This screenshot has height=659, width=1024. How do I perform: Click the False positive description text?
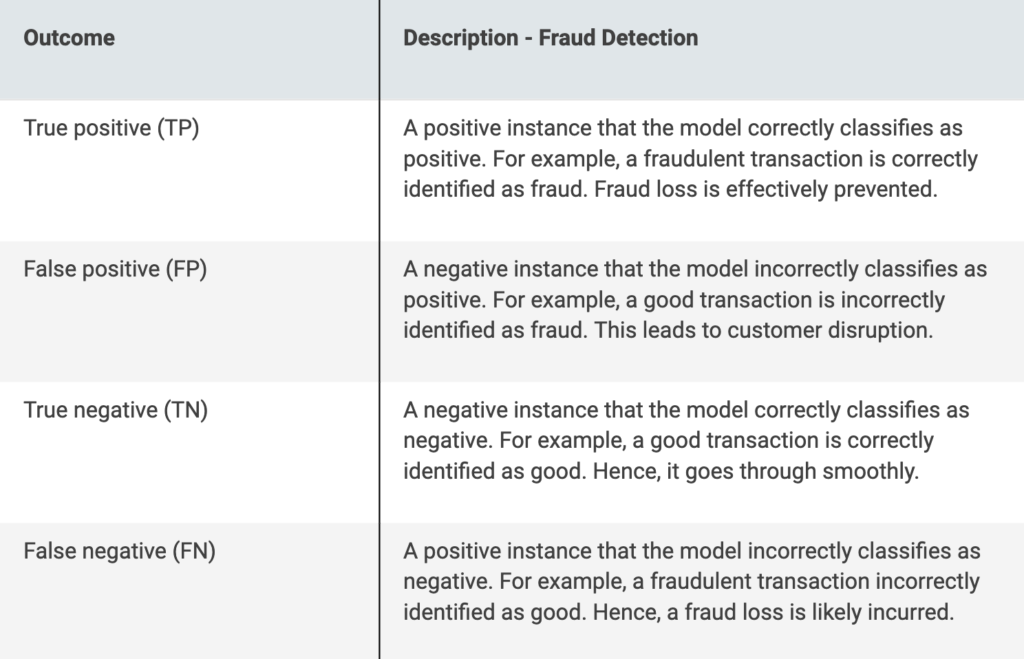[695, 300]
